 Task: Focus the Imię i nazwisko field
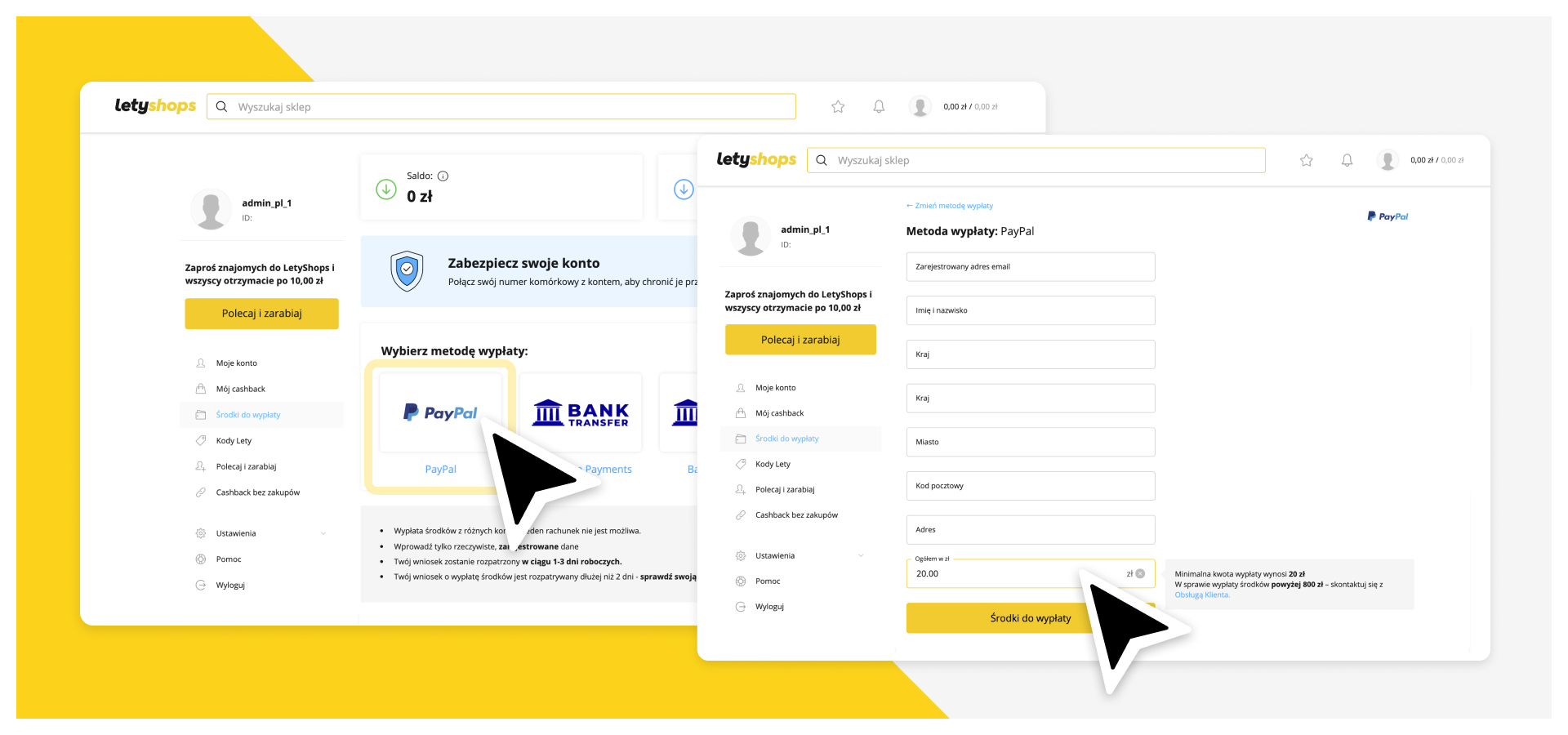(x=1031, y=310)
